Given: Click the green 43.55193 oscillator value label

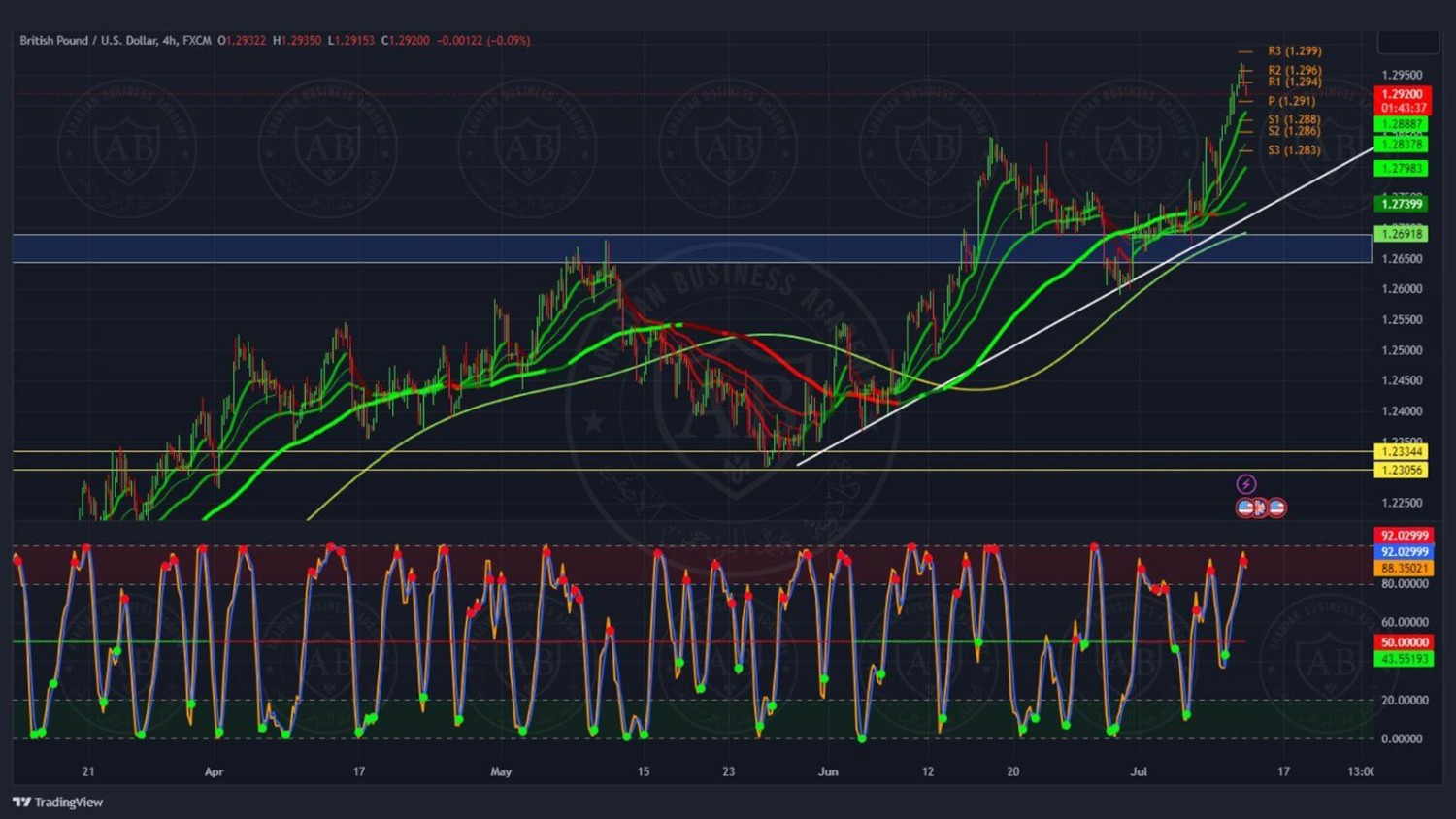Looking at the screenshot, I should 1404,659.
